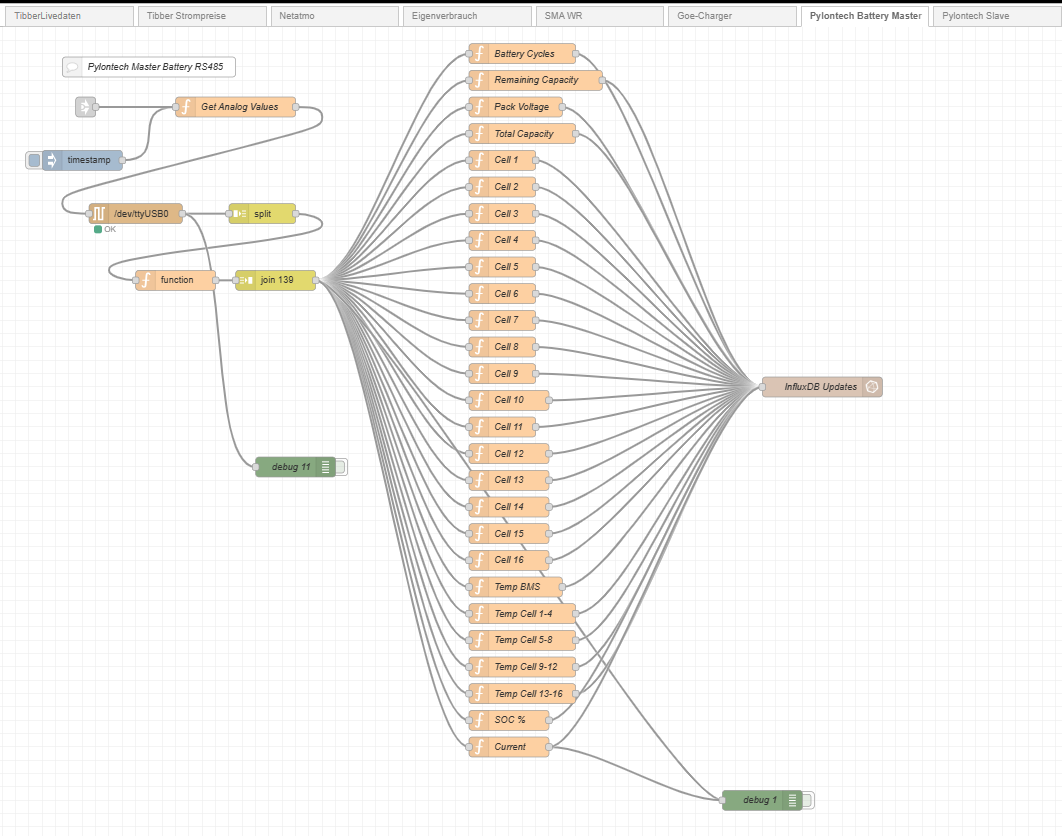Click the InfluxDB Updates node icon
The image size is (1062, 836).
pos(872,387)
